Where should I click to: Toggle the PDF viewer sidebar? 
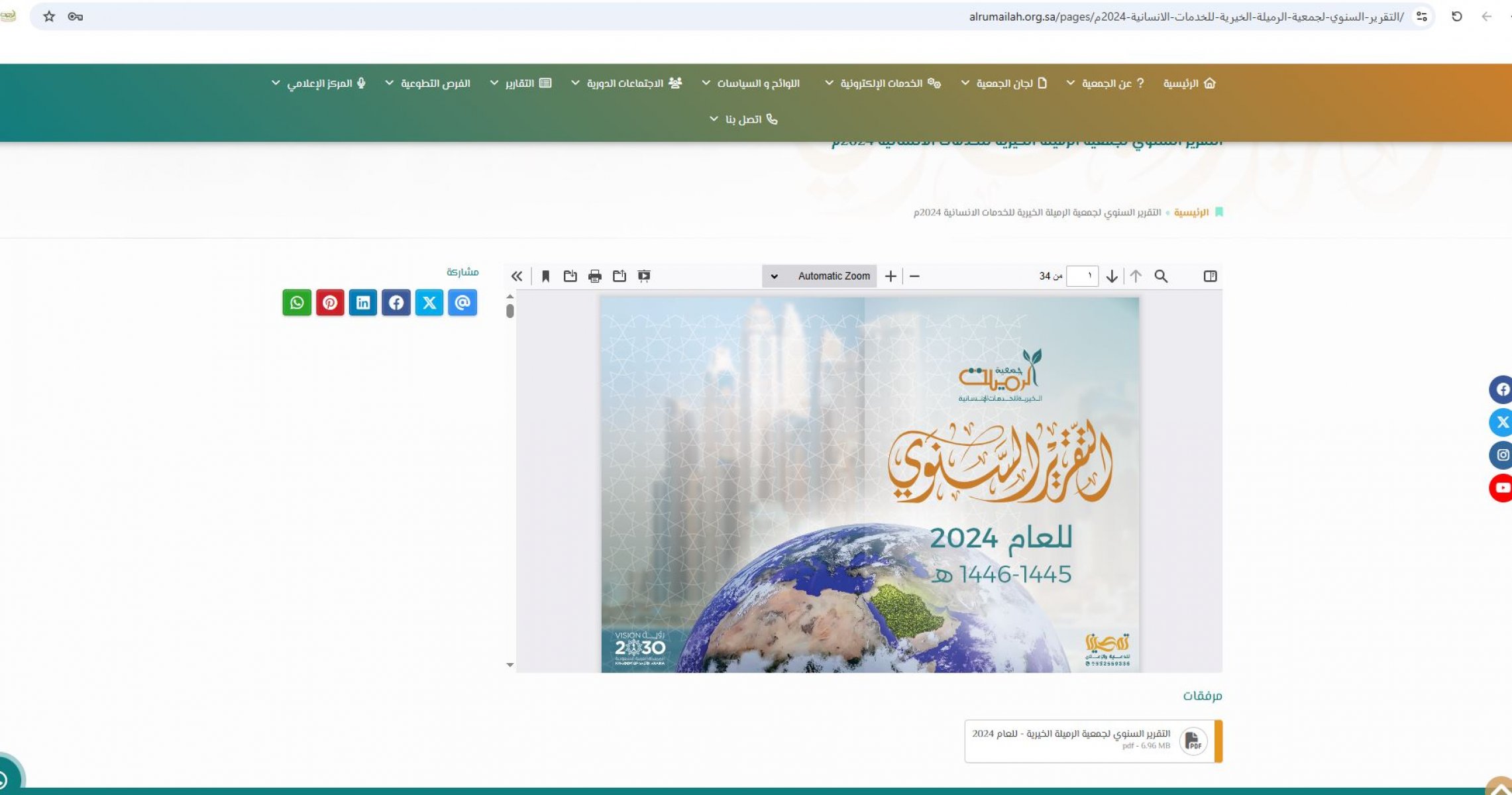tap(1210, 276)
